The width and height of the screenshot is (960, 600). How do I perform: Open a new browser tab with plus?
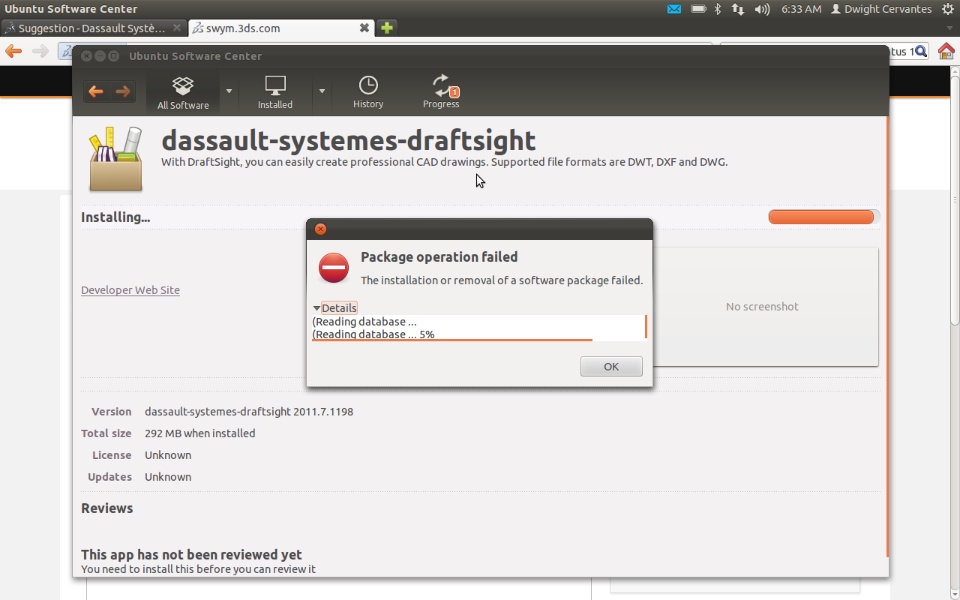[386, 28]
